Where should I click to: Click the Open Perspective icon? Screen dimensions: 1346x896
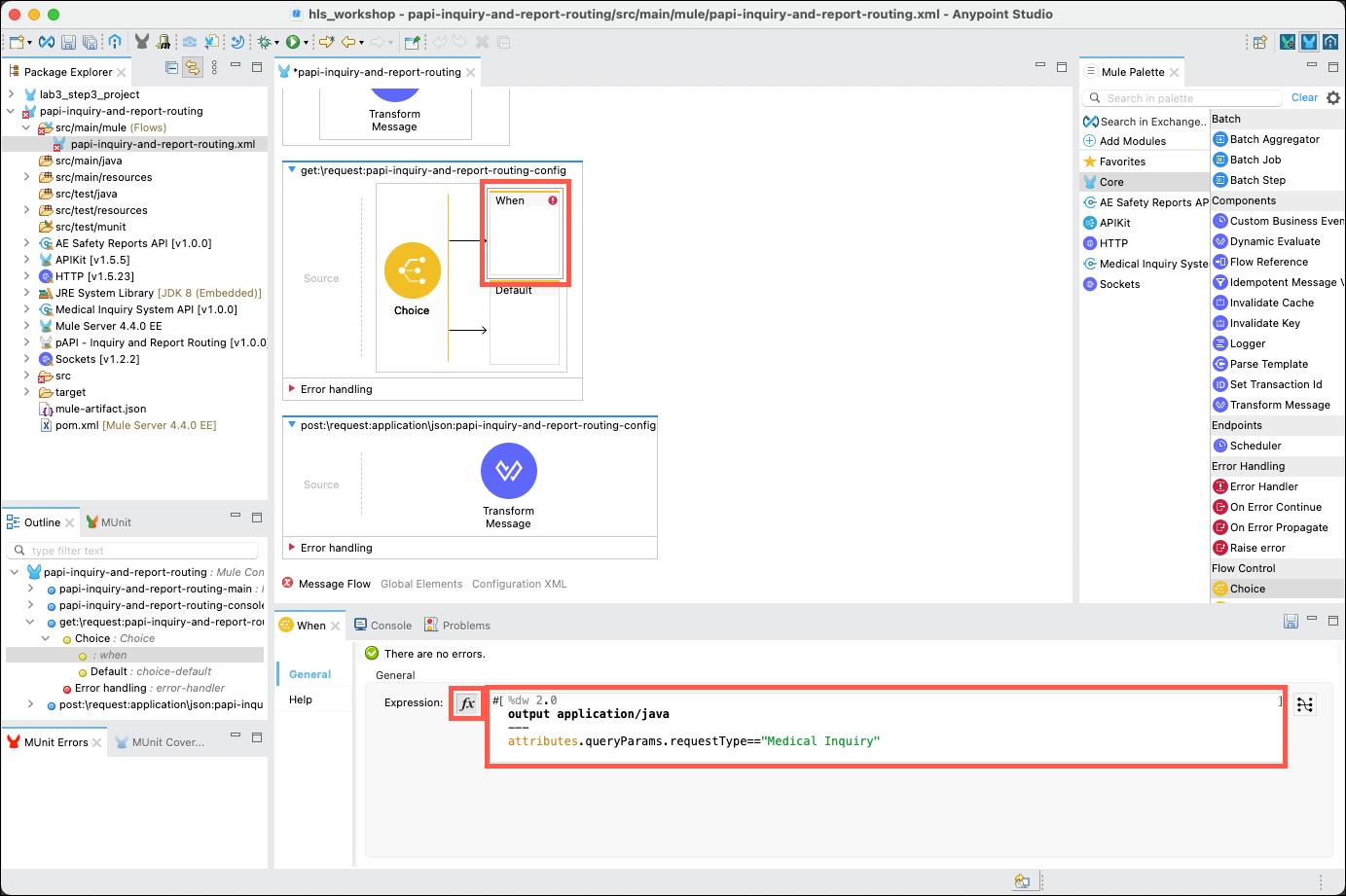pos(1260,42)
